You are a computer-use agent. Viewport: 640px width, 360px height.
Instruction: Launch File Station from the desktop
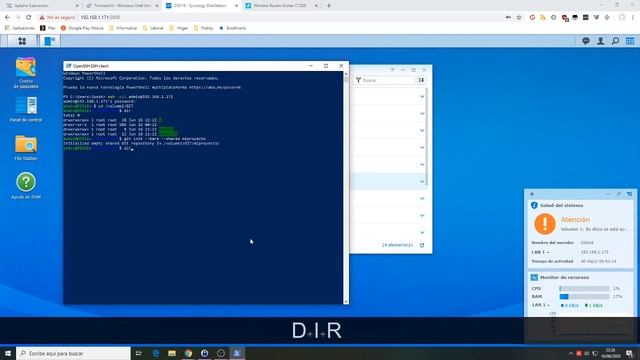(x=26, y=148)
